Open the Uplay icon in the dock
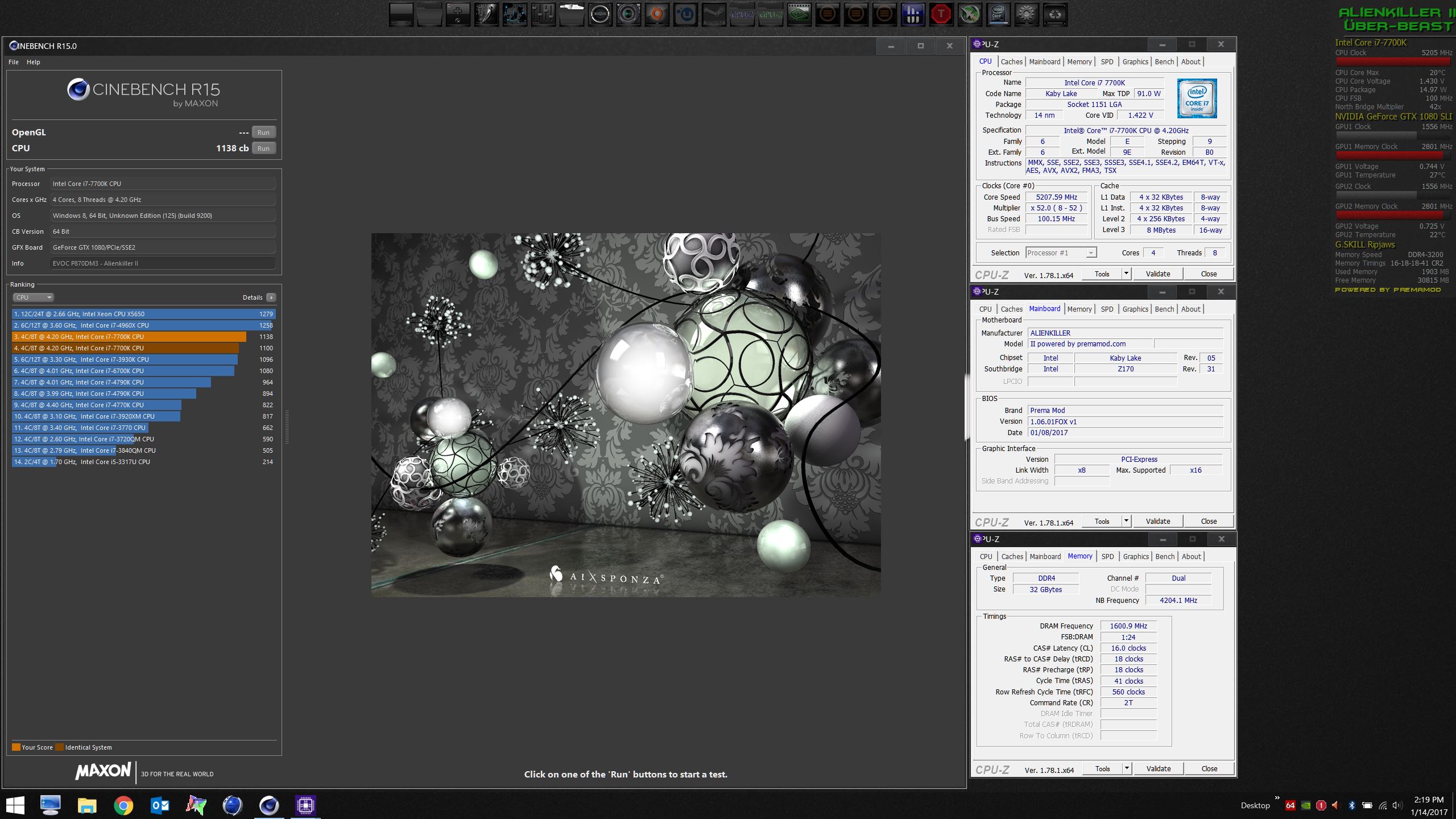The image size is (1456, 819). [685, 15]
